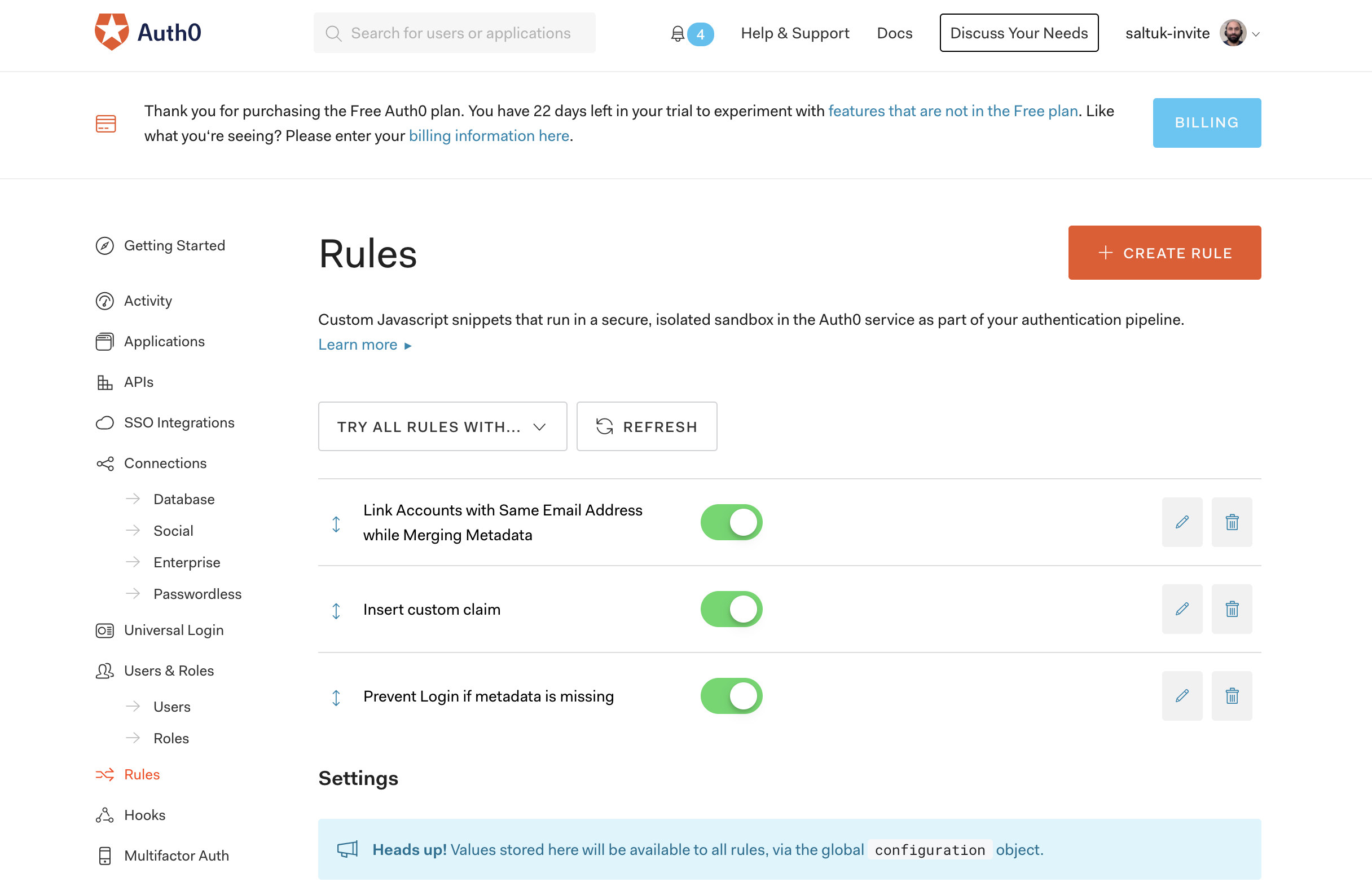This screenshot has width=1372, height=882.
Task: Click Discuss Your Needs button
Action: [1018, 33]
